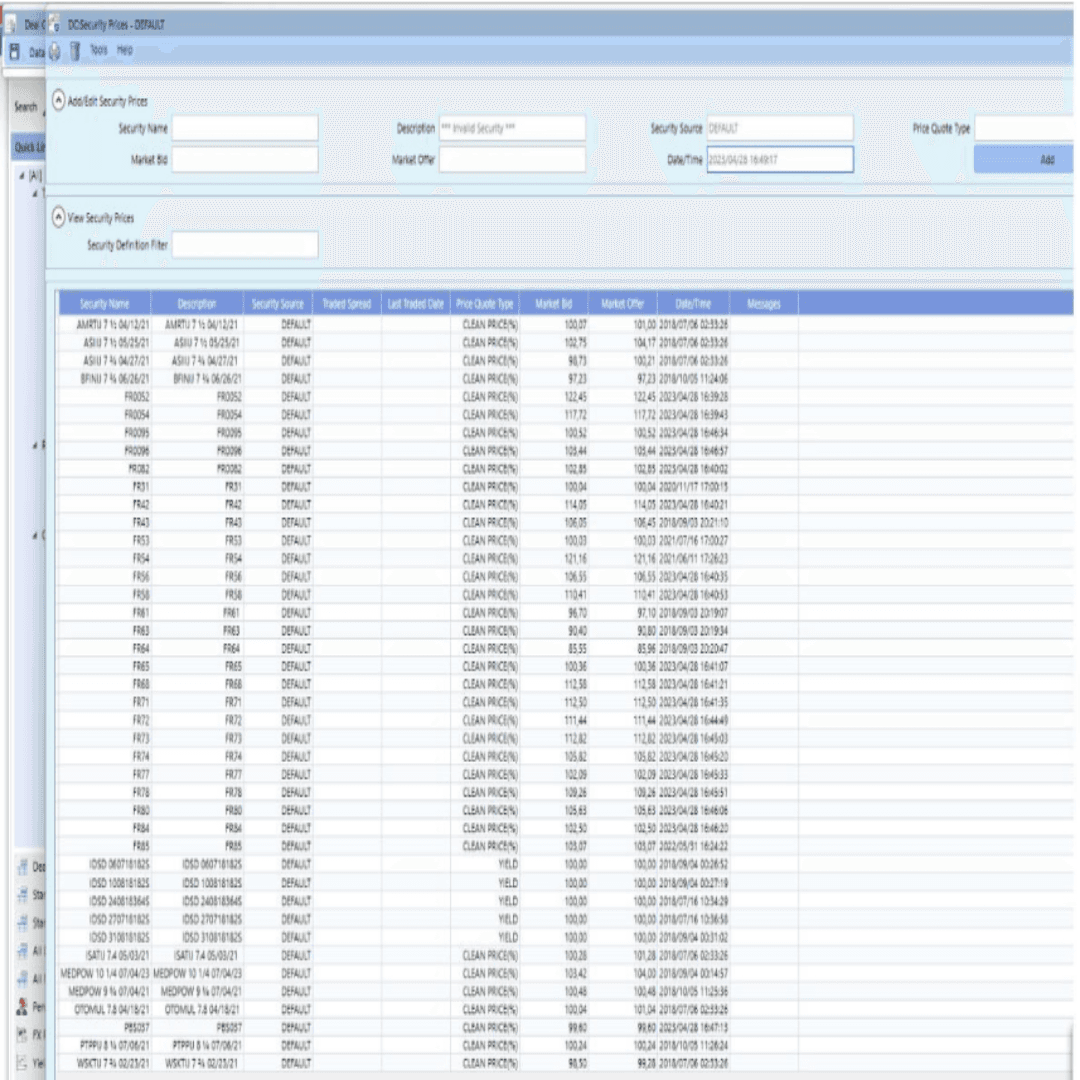Click the Deal icon in bottom-left sidebar
Viewport: 1080px width, 1080px height.
(x=22, y=866)
